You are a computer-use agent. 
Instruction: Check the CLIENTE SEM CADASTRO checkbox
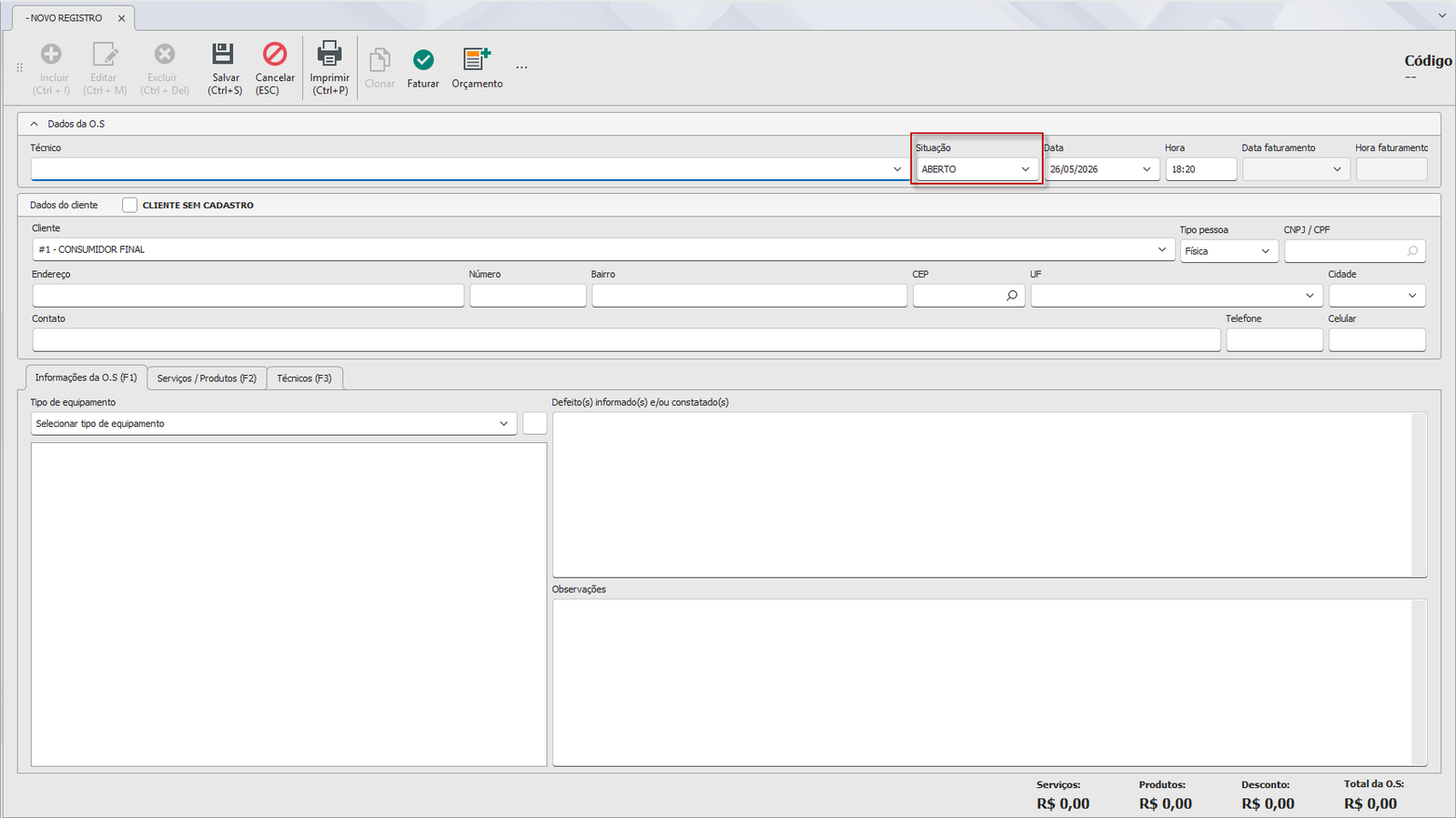tap(130, 206)
